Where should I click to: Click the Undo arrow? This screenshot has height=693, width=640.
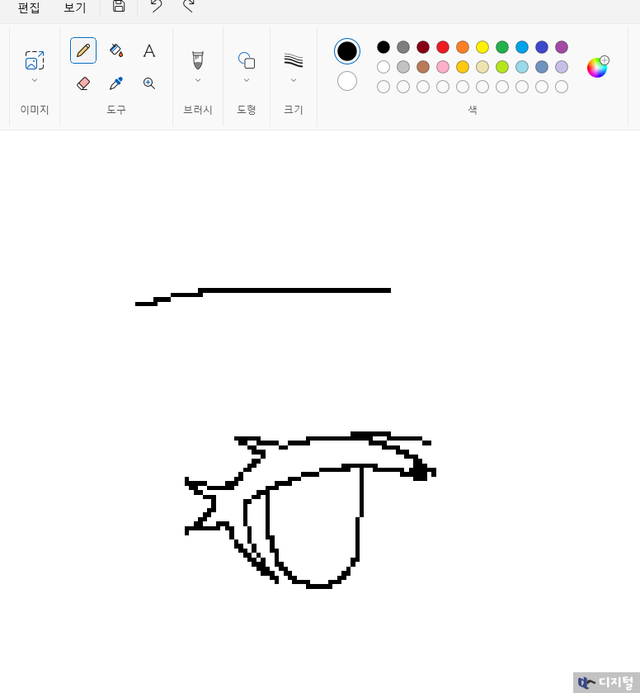pos(156,6)
